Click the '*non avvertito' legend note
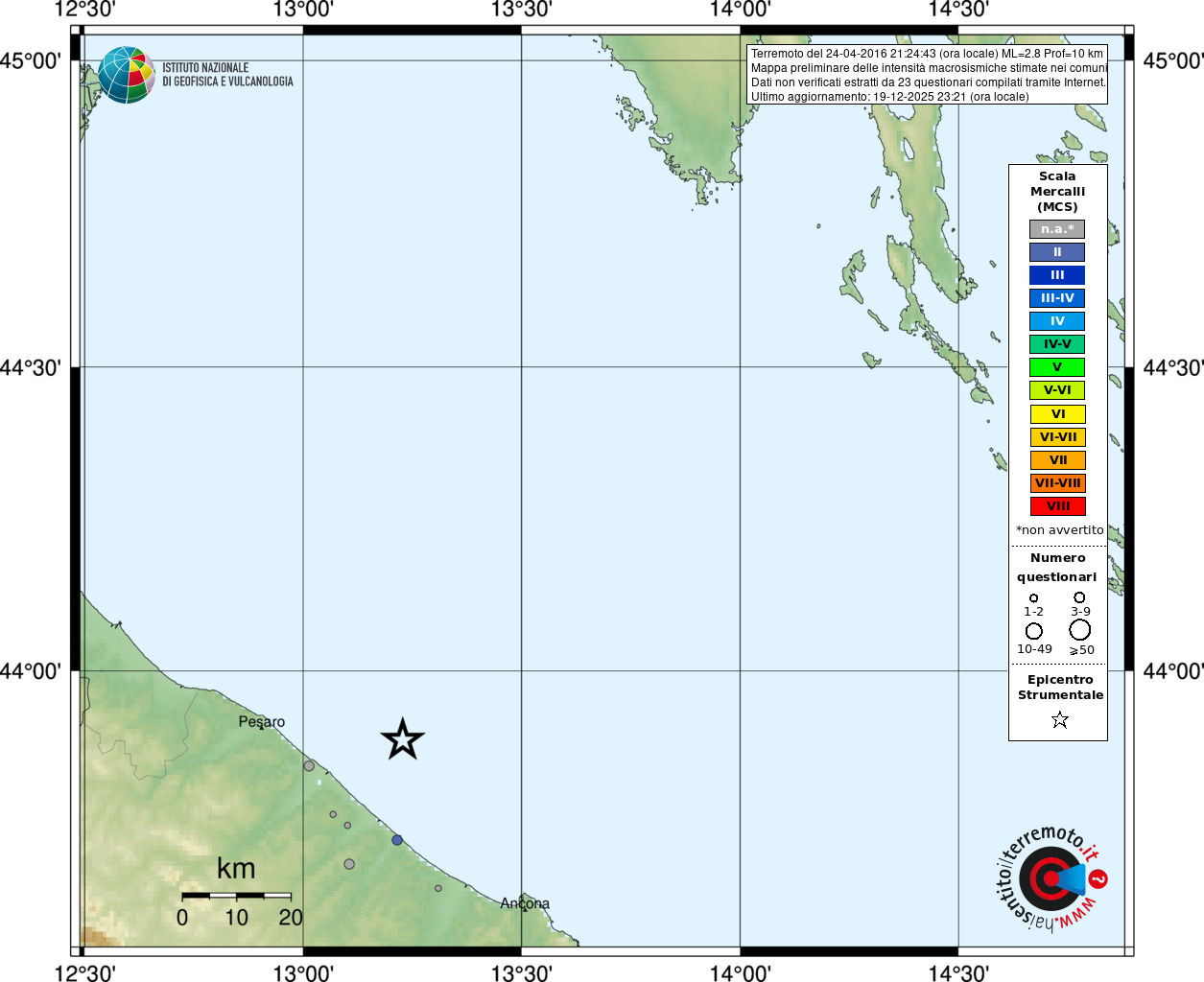This screenshot has height=982, width=1204. [x=1059, y=530]
